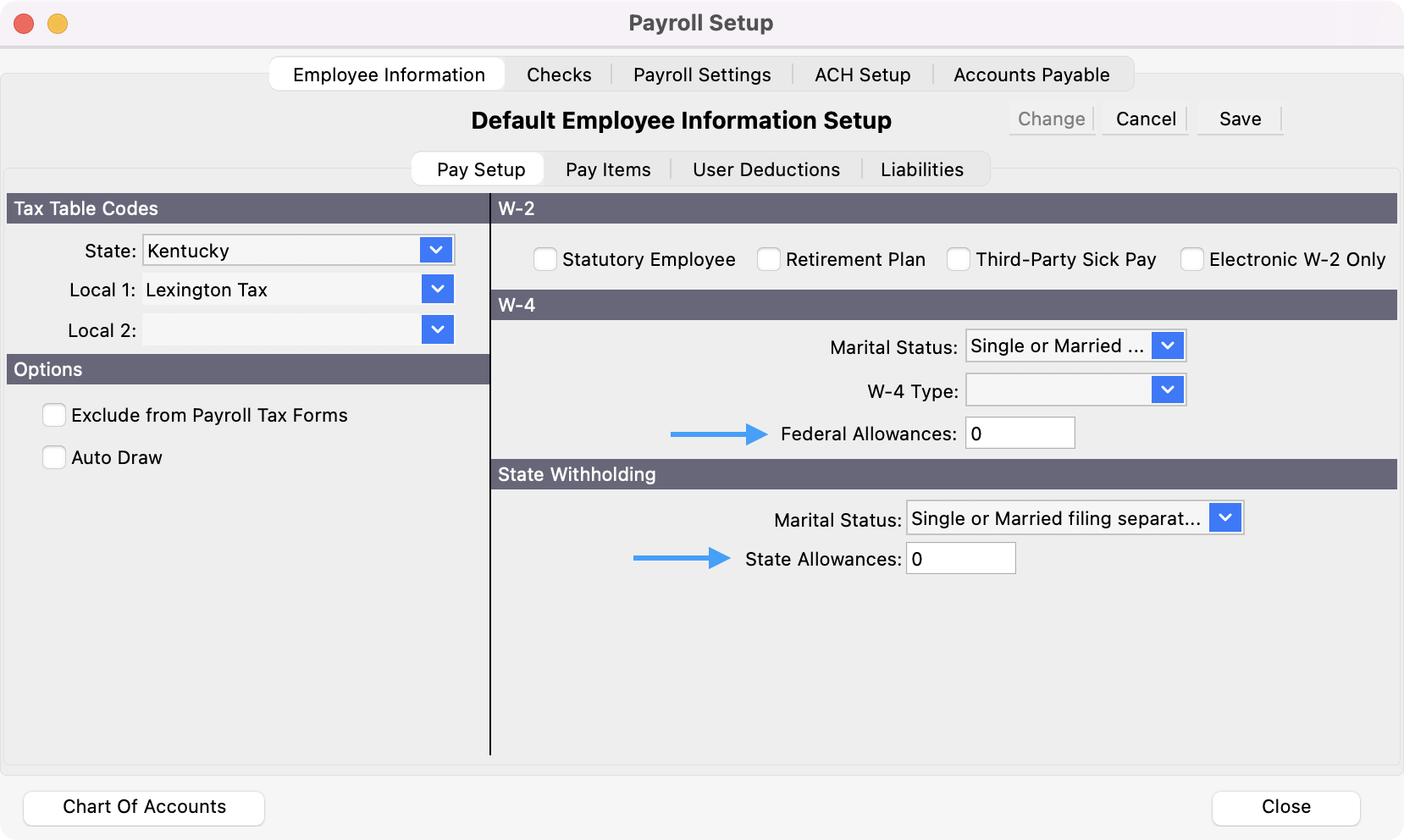Screen dimensions: 1404x840
Task: Switch to the Payroll Settings tab
Action: (x=702, y=75)
